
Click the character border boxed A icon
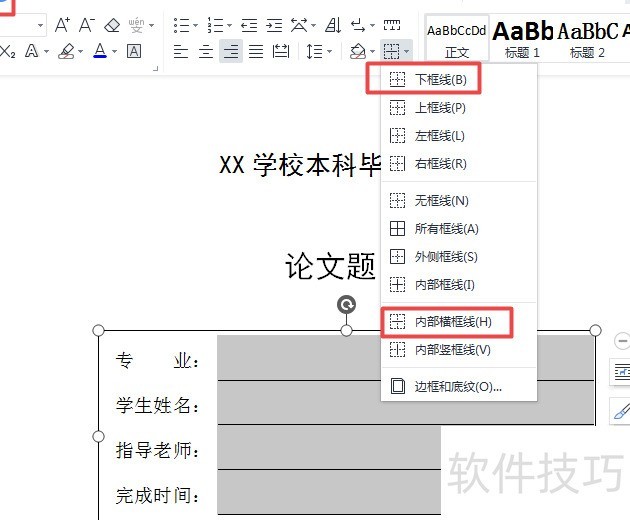134,51
